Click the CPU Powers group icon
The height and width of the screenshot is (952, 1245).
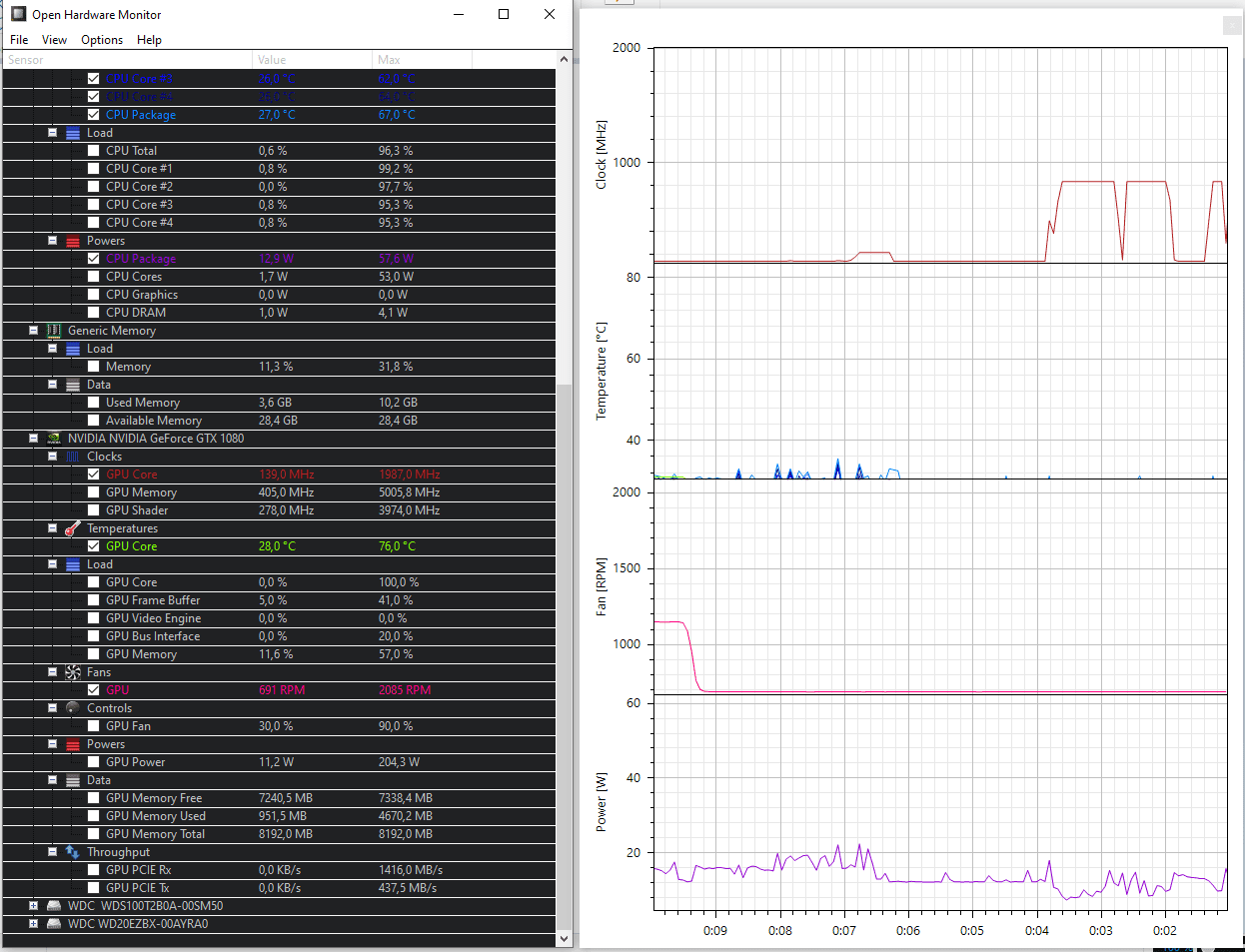coord(73,241)
